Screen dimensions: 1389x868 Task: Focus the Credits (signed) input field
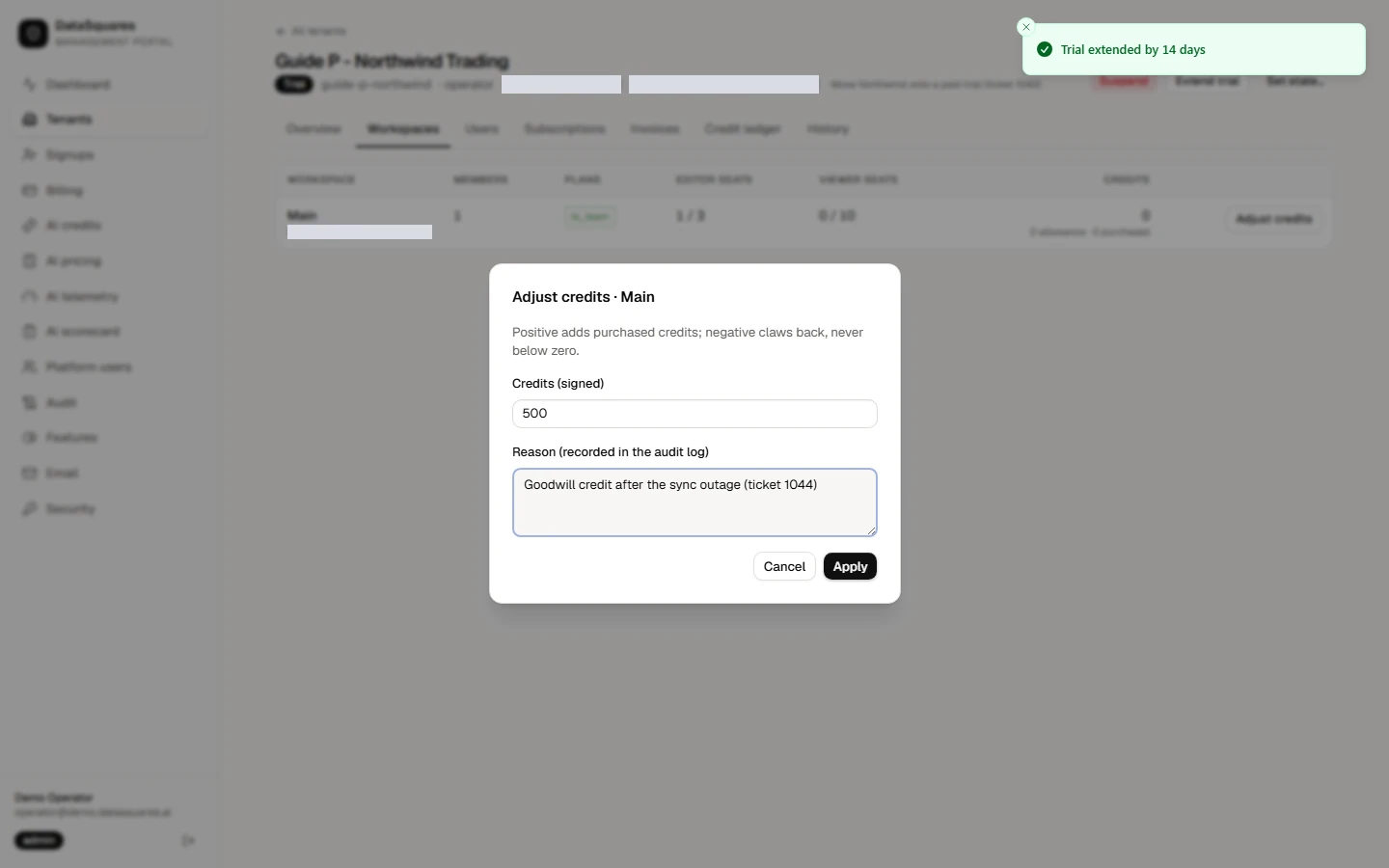(694, 414)
